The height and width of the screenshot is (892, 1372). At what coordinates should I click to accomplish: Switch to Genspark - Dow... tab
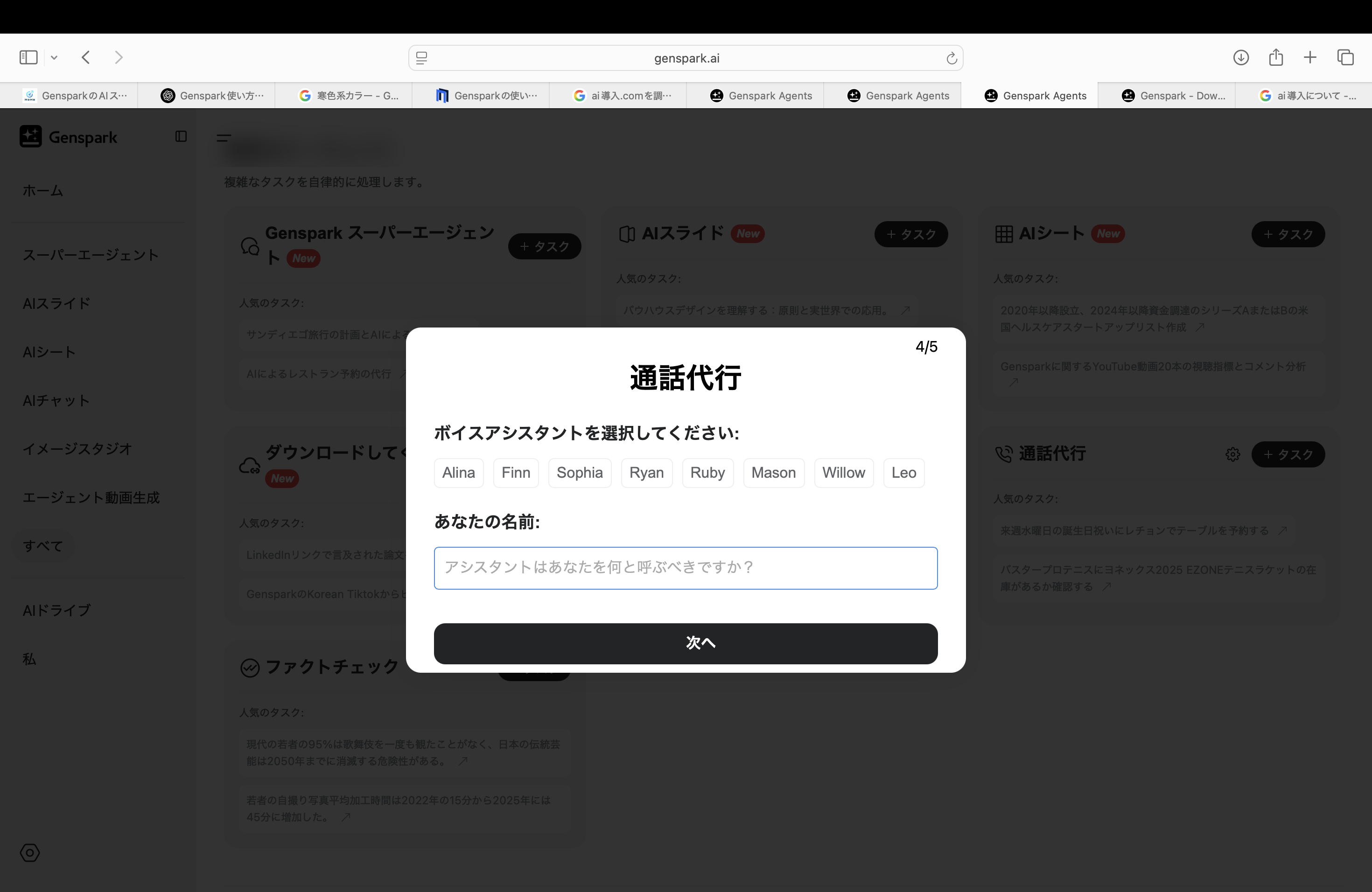coord(1167,96)
